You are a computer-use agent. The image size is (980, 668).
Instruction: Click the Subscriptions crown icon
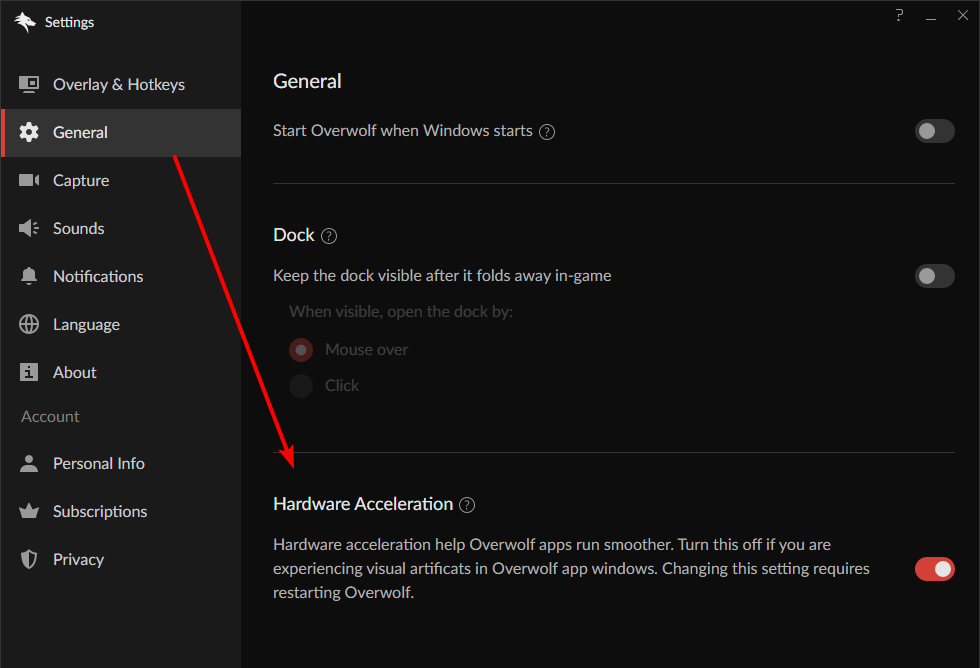pyautogui.click(x=29, y=511)
